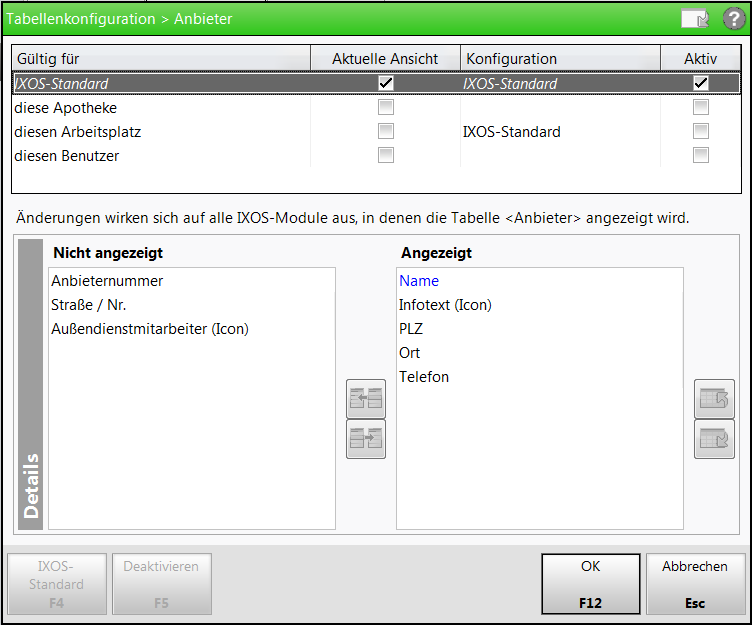Check Aktuelle Ansicht for diesen Arbeitsplatz
The image size is (752, 625).
point(386,131)
